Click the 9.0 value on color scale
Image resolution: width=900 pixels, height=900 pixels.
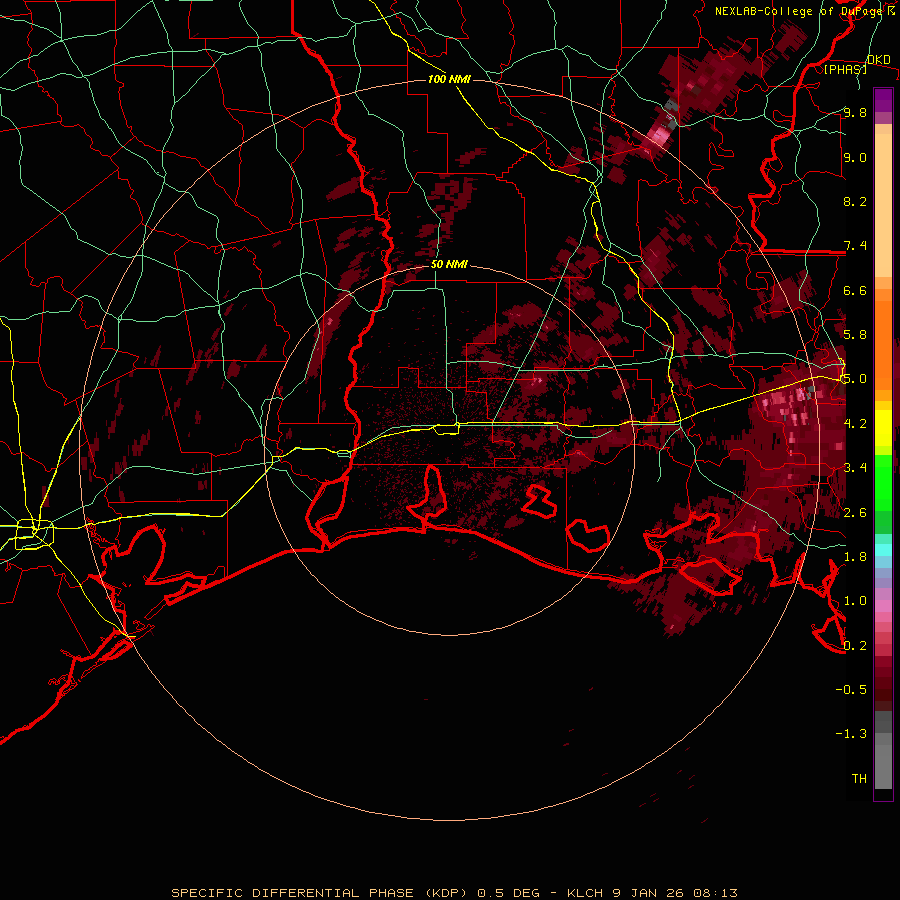tap(855, 158)
